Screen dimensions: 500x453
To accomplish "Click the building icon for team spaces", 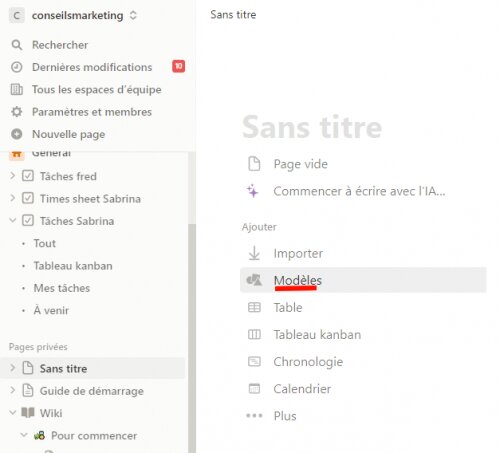I will click(x=17, y=89).
